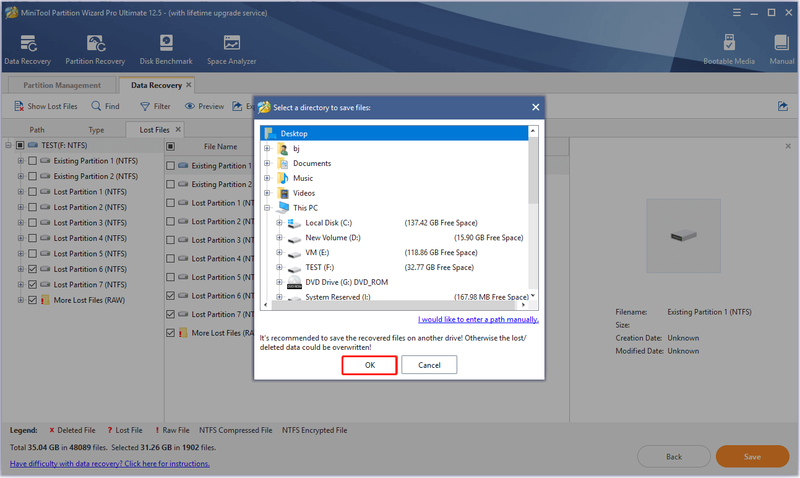Viewport: 800px width, 478px height.
Task: Open the Data Recovery tool icon
Action: pyautogui.click(x=28, y=44)
